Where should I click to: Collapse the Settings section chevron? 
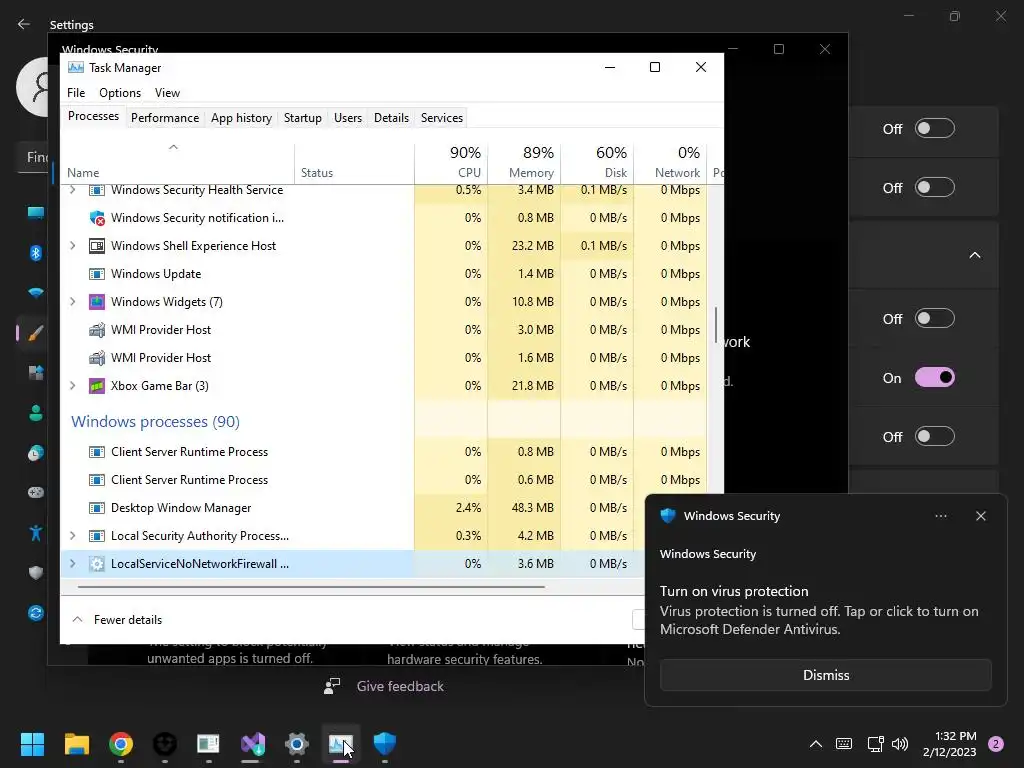[974, 255]
